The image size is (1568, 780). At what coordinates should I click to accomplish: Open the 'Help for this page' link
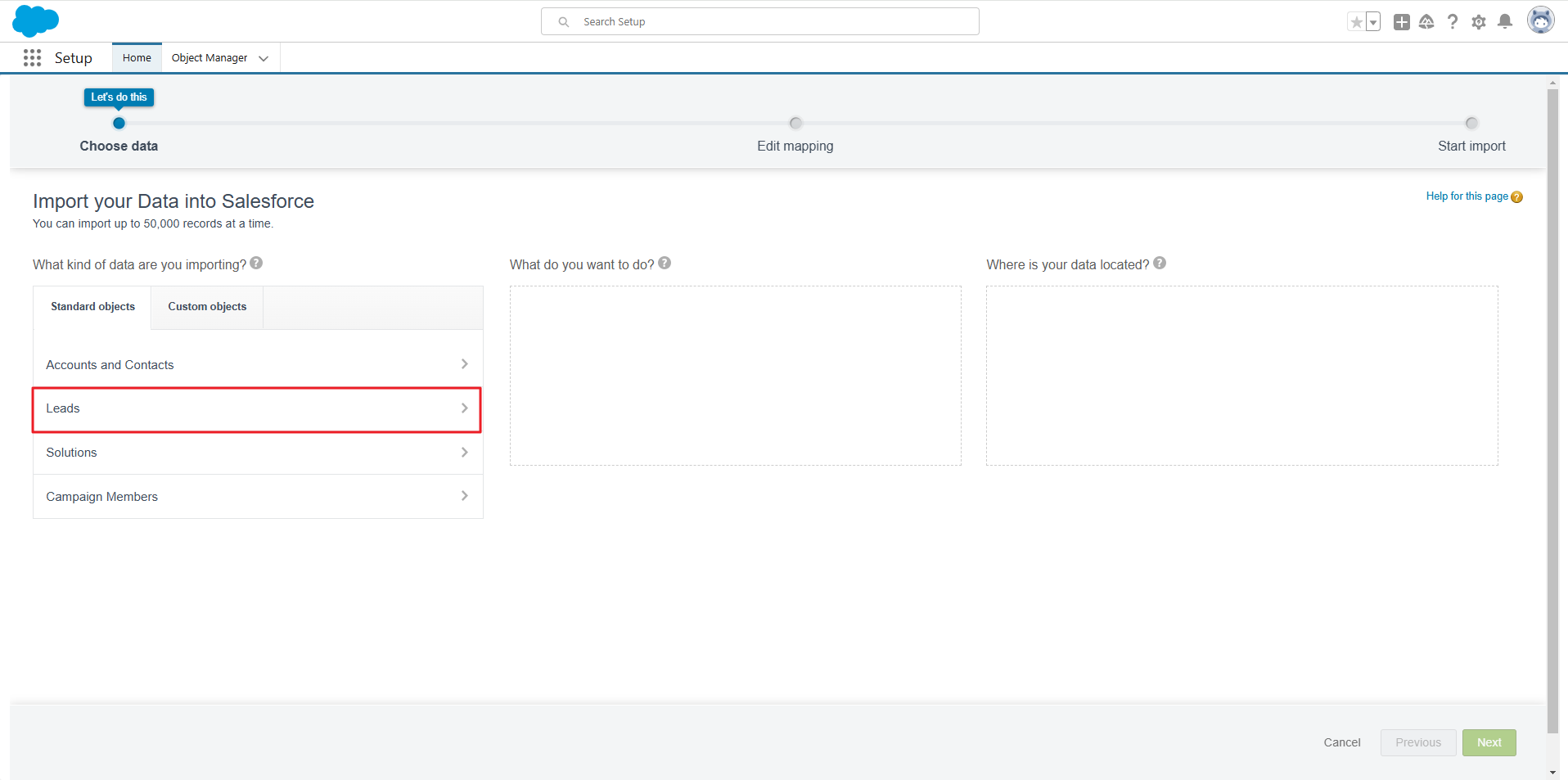point(1467,196)
